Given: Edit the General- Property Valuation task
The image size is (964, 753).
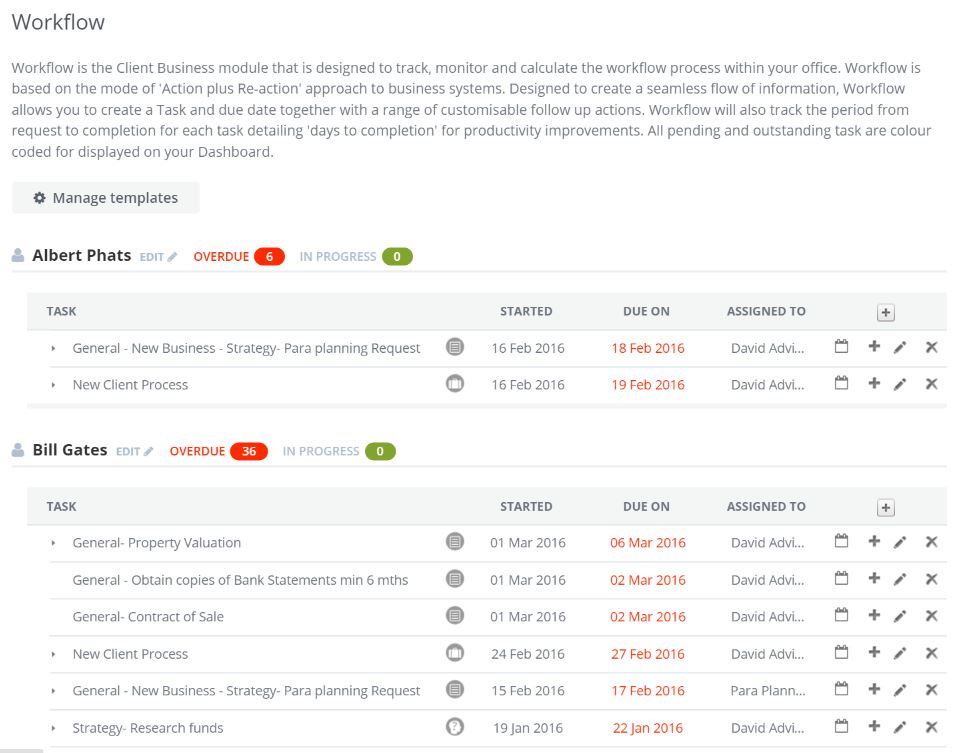Looking at the screenshot, I should tap(900, 543).
